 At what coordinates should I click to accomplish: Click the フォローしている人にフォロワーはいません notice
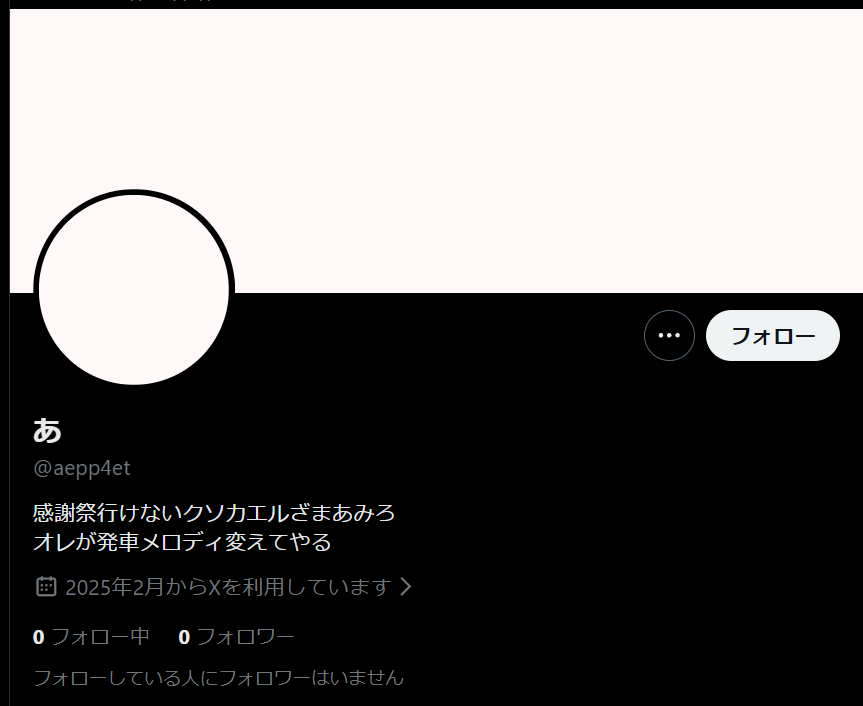pyautogui.click(x=219, y=677)
